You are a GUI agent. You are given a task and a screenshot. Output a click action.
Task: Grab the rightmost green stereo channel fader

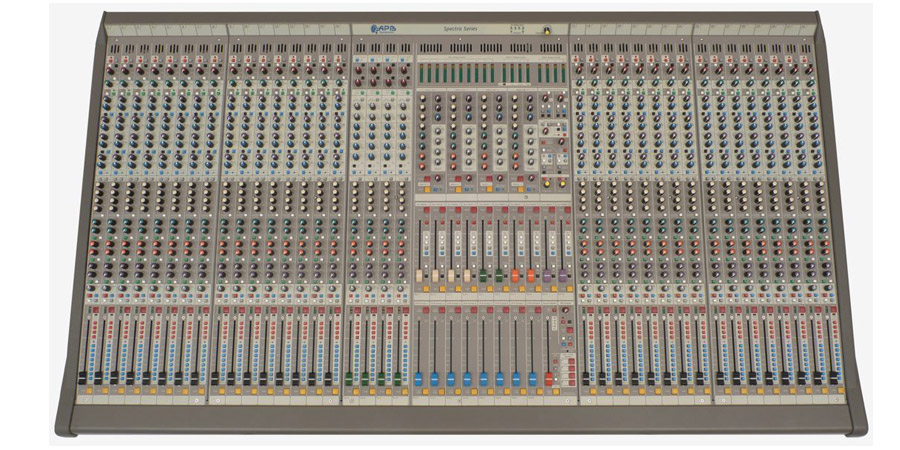pyautogui.click(x=397, y=379)
